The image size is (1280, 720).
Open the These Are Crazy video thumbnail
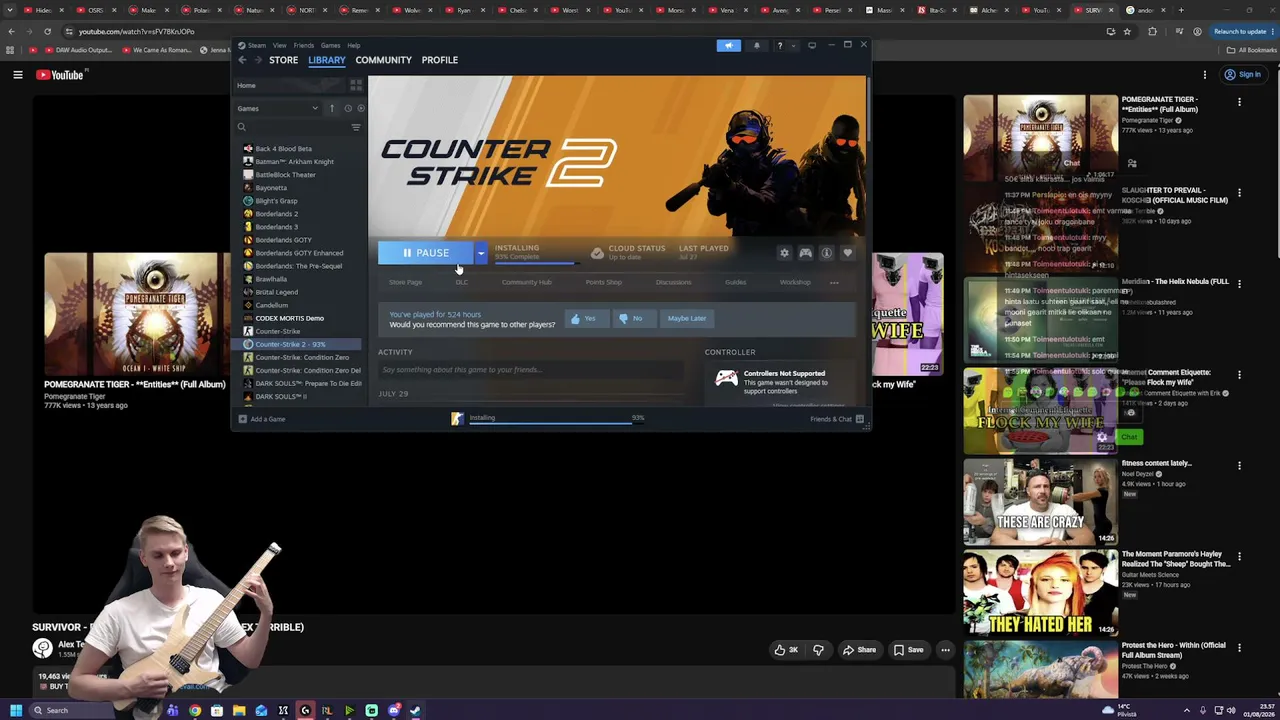(x=1041, y=502)
